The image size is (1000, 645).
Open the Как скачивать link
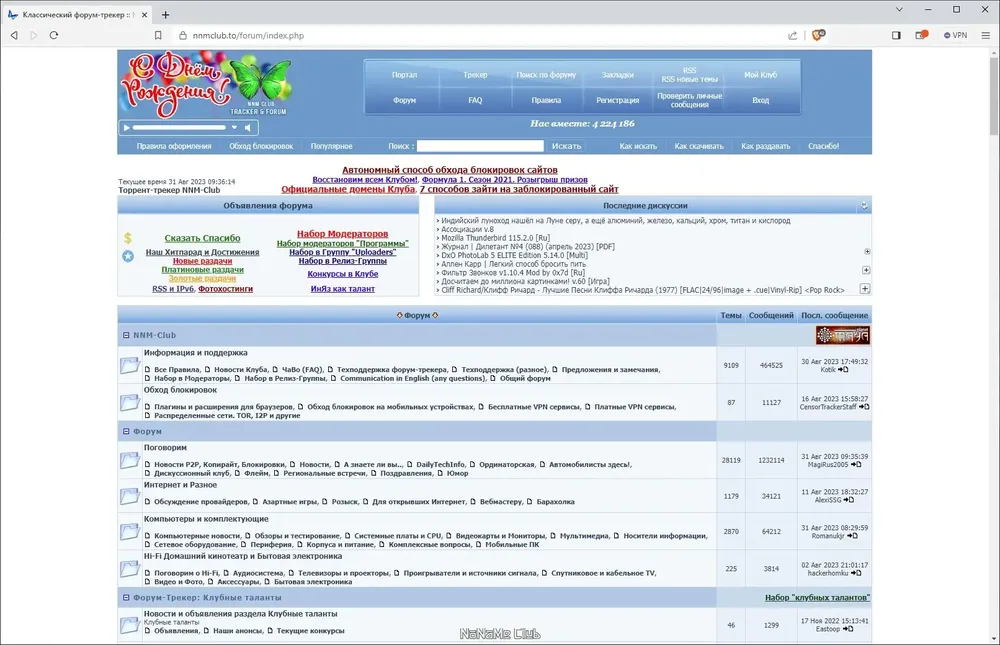coord(699,146)
